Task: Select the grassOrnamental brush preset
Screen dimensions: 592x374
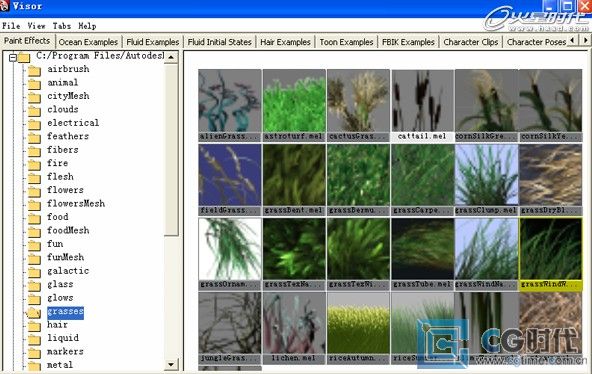Action: (x=230, y=254)
